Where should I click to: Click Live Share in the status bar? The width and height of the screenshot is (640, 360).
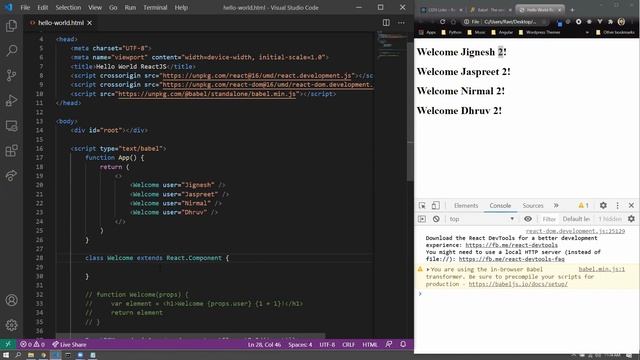69,344
